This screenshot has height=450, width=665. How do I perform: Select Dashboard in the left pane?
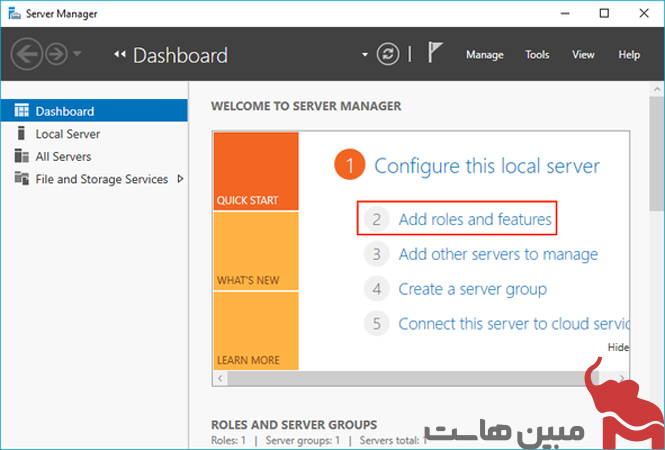coord(94,111)
